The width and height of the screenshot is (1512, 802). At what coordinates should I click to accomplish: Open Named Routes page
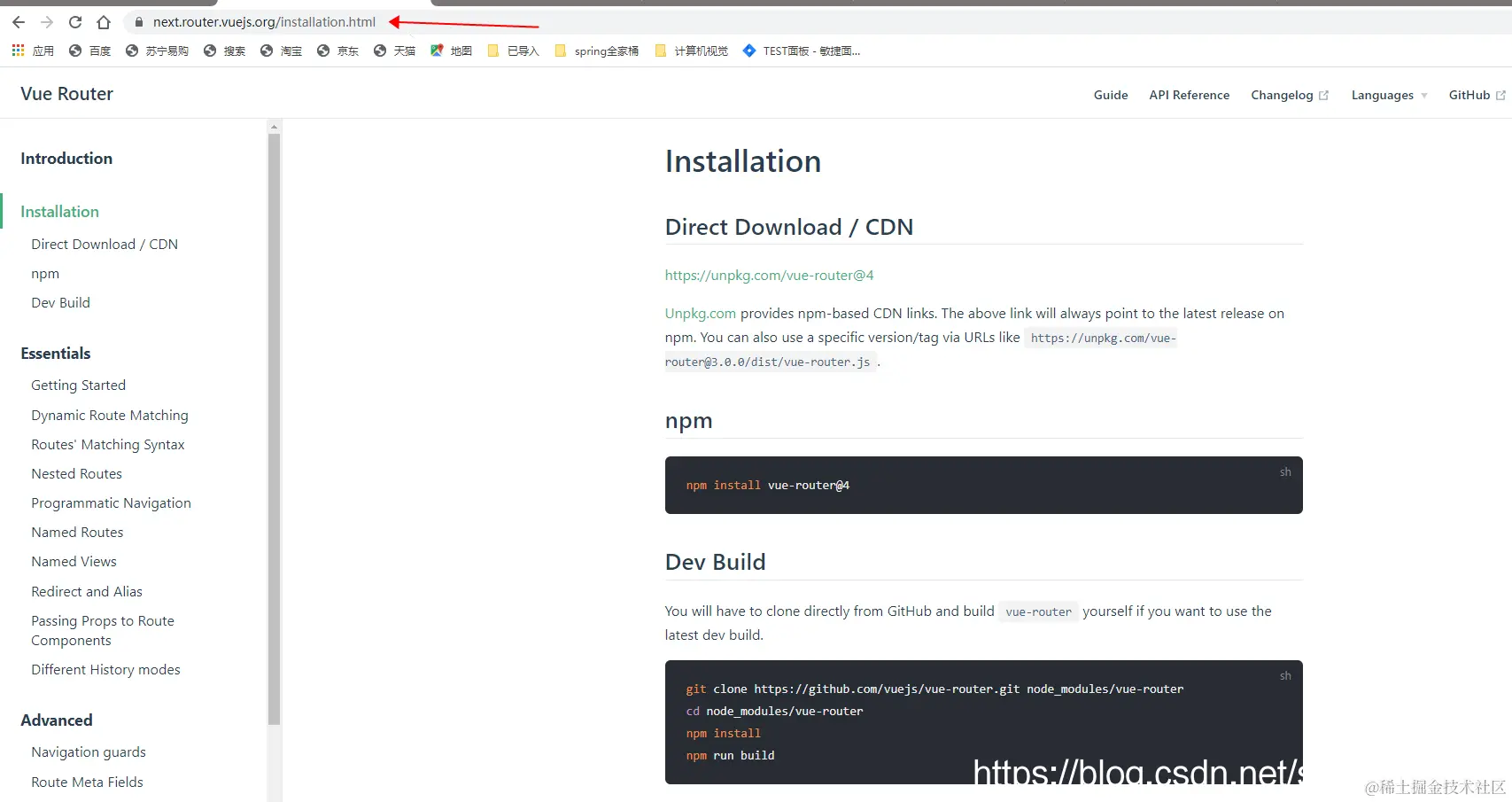77,533
